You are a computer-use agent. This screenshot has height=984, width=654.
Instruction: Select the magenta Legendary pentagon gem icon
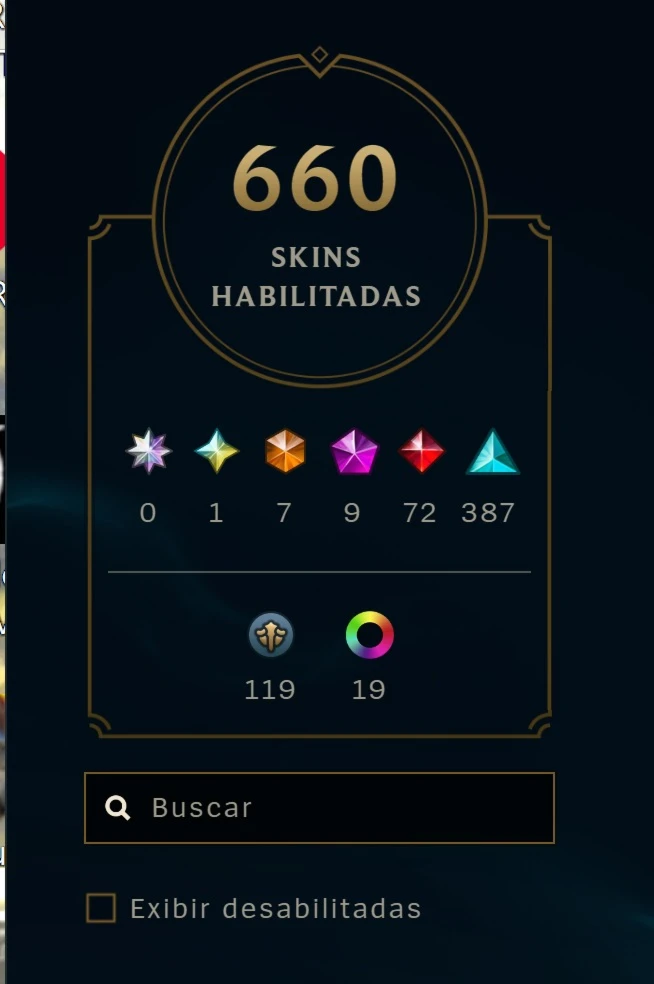tap(354, 451)
